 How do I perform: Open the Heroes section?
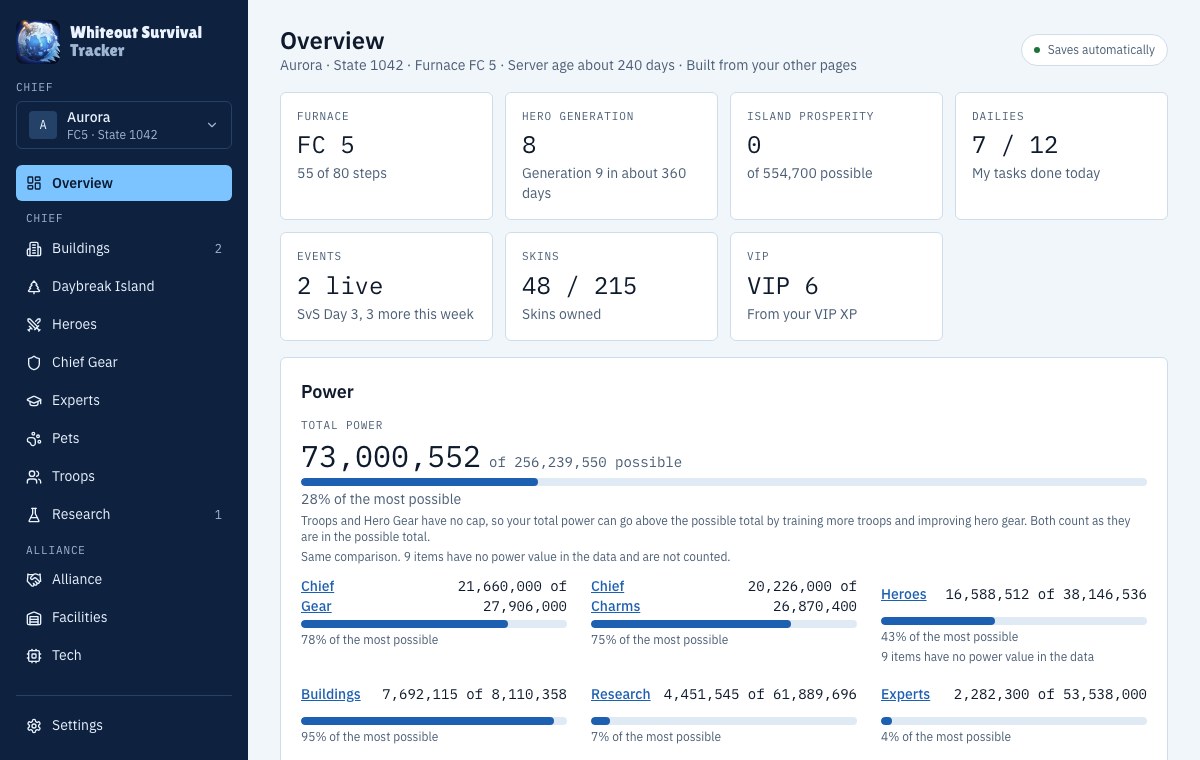(124, 324)
